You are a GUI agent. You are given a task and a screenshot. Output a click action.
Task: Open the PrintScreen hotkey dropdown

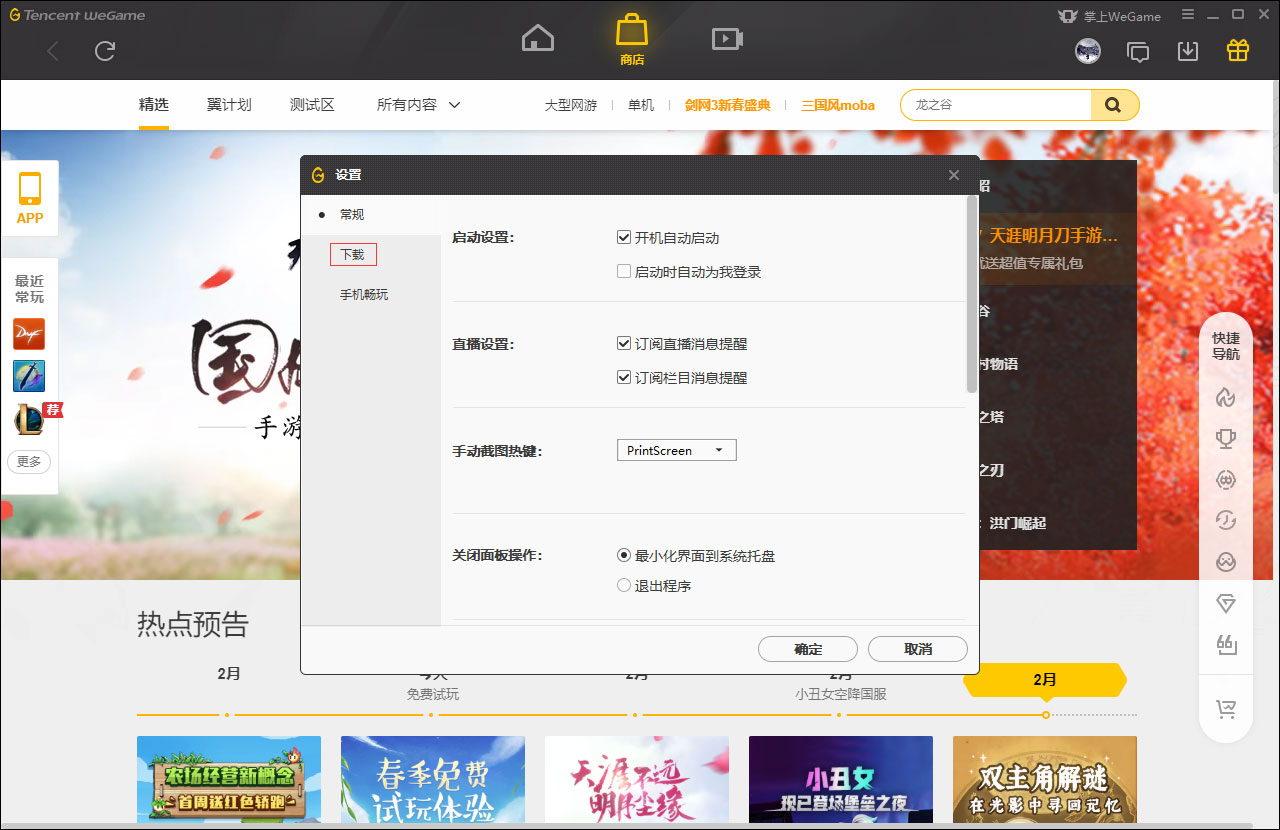click(676, 450)
